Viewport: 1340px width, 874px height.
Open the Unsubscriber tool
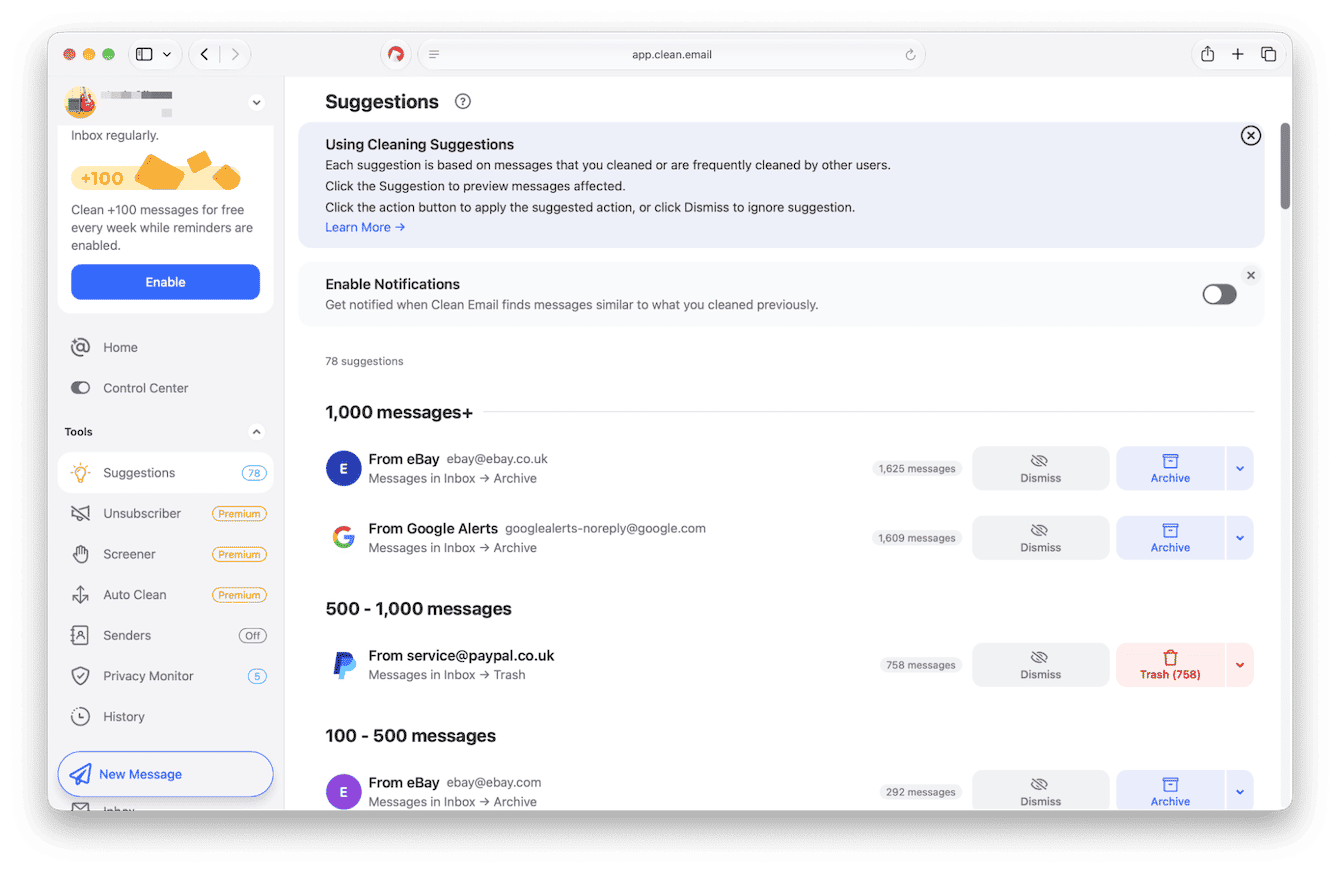pos(165,514)
